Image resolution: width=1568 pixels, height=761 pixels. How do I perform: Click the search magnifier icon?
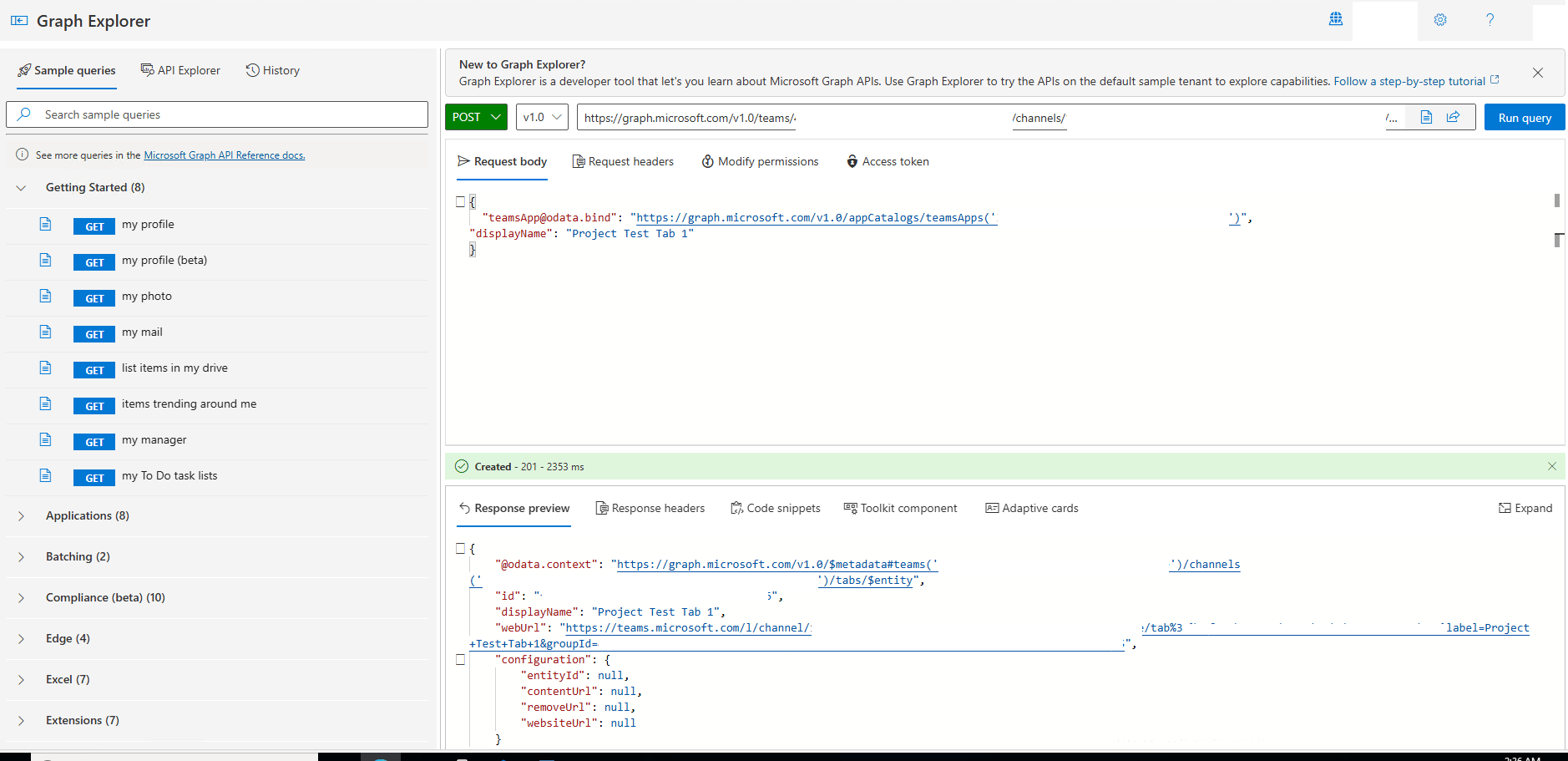pyautogui.click(x=24, y=114)
